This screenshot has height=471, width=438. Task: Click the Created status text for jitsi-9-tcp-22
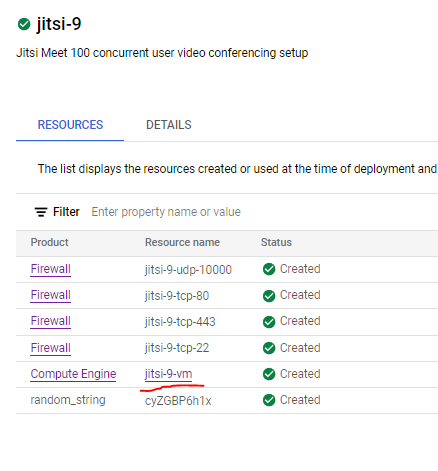coord(300,348)
